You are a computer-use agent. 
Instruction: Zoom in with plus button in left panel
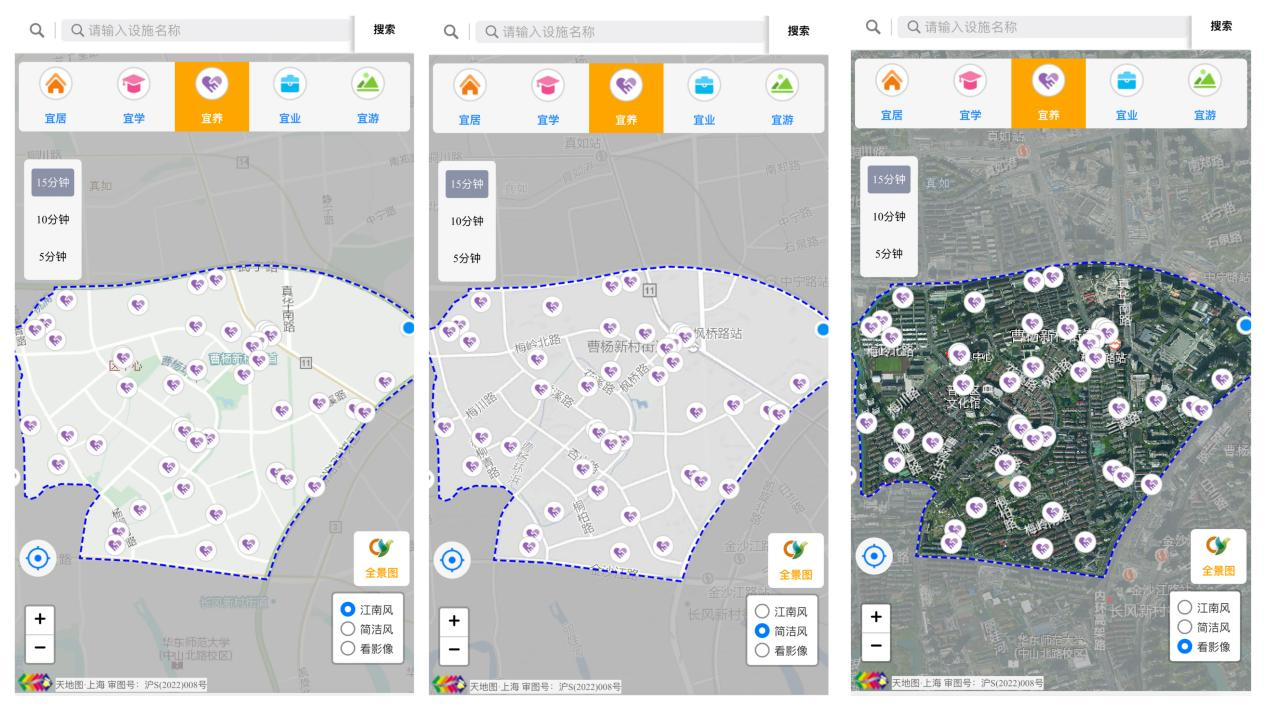pos(40,618)
